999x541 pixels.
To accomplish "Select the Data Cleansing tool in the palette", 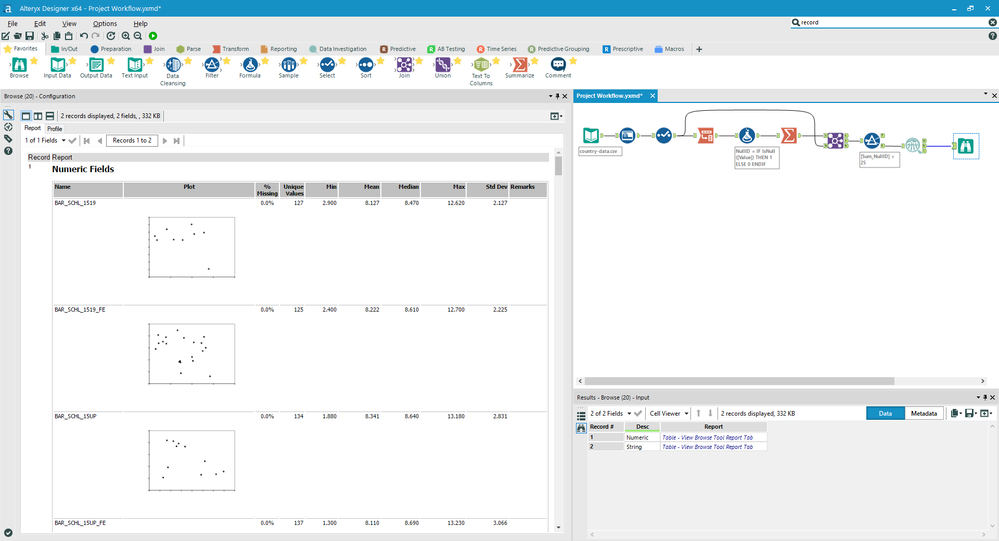I will click(x=173, y=71).
